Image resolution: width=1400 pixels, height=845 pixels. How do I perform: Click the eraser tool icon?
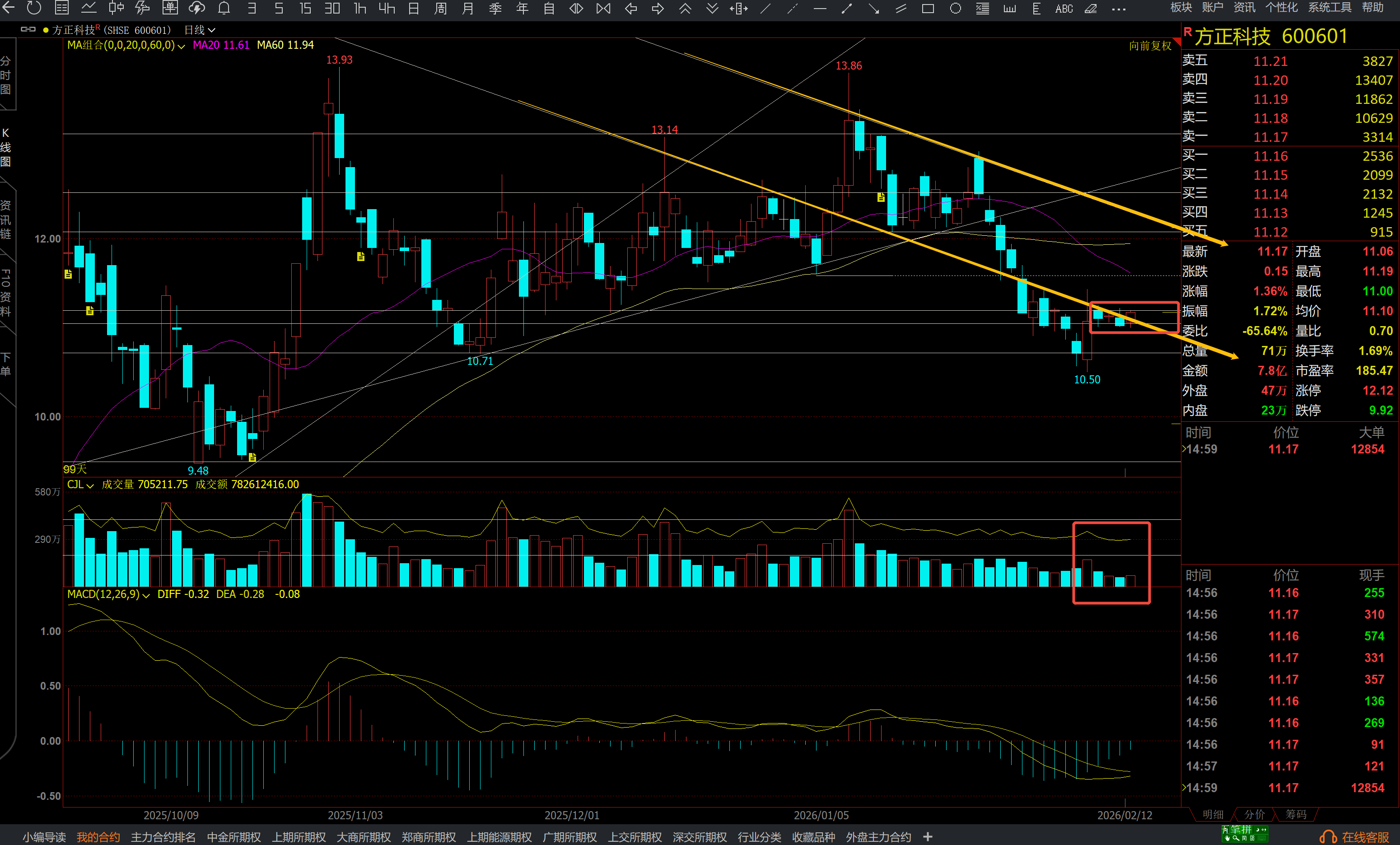point(1090,9)
